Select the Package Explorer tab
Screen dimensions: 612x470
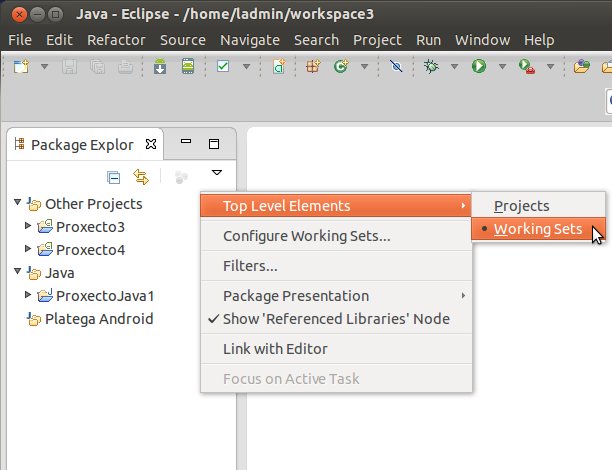click(x=82, y=145)
